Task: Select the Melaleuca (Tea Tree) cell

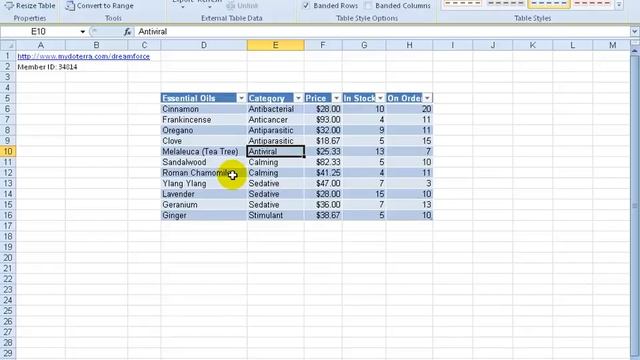Action: (204, 151)
